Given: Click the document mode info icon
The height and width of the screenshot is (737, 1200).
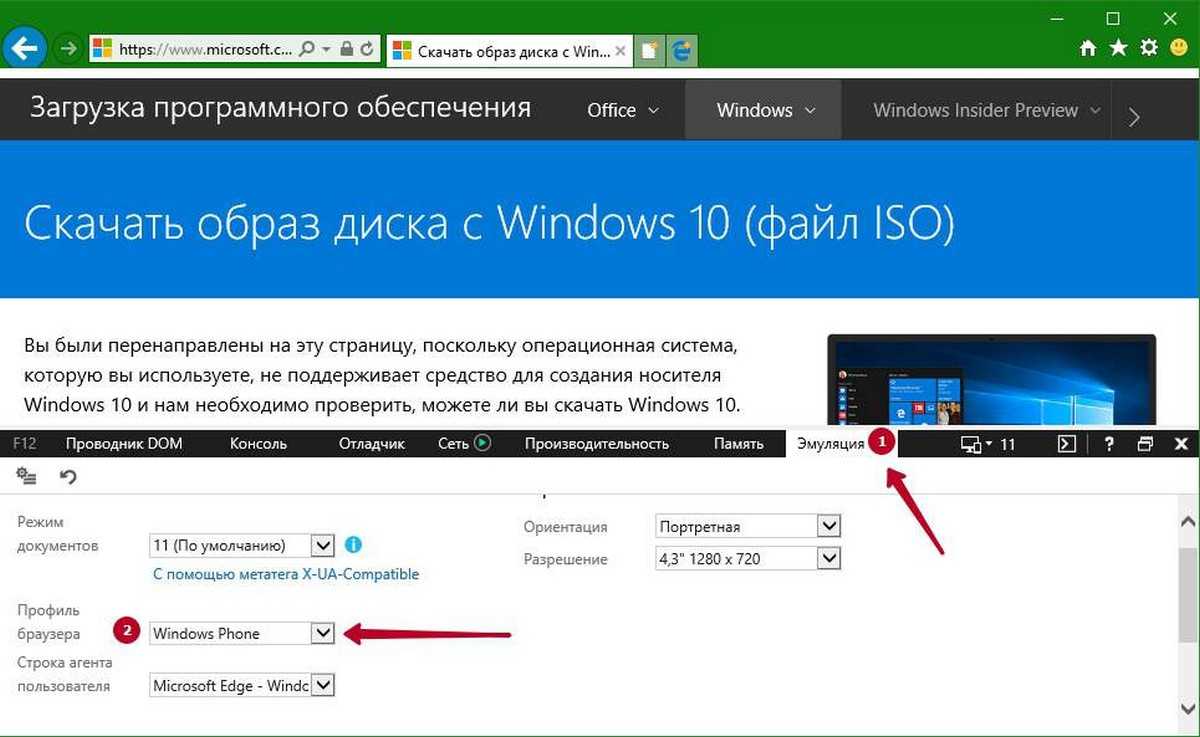Looking at the screenshot, I should point(352,545).
